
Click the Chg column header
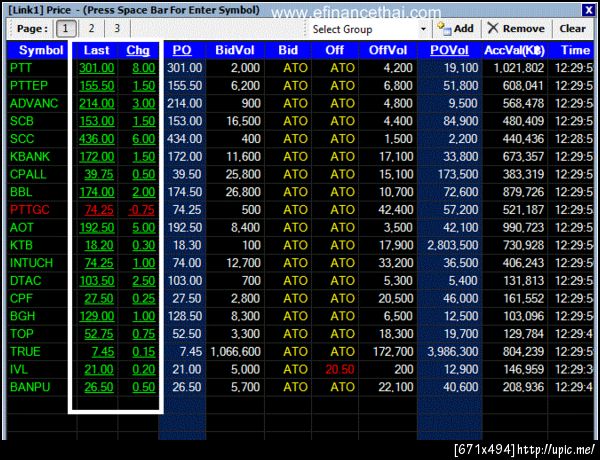tap(138, 50)
